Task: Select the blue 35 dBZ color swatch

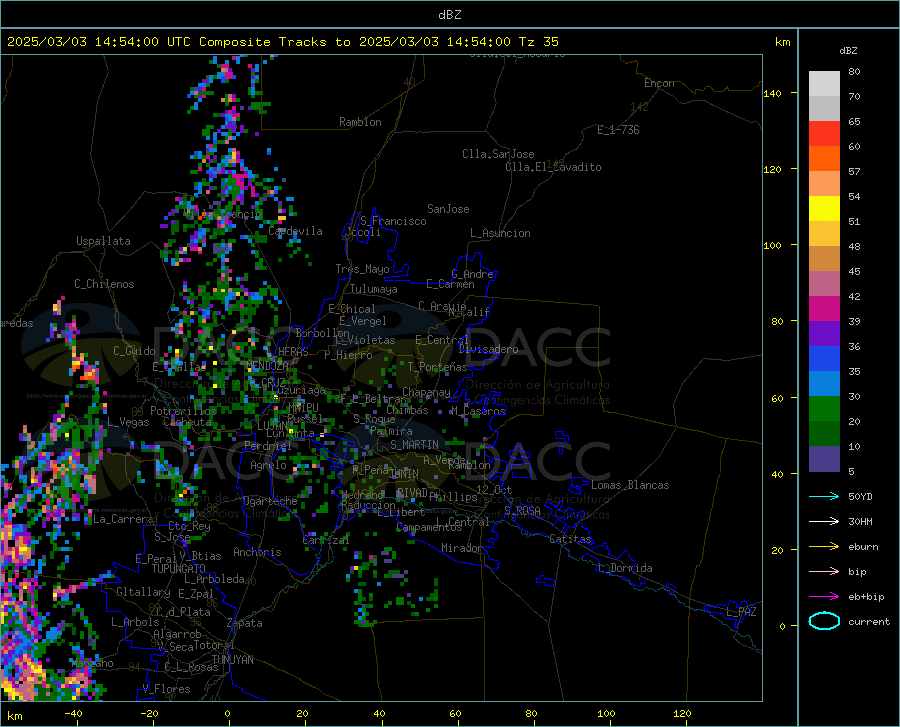Action: [824, 359]
